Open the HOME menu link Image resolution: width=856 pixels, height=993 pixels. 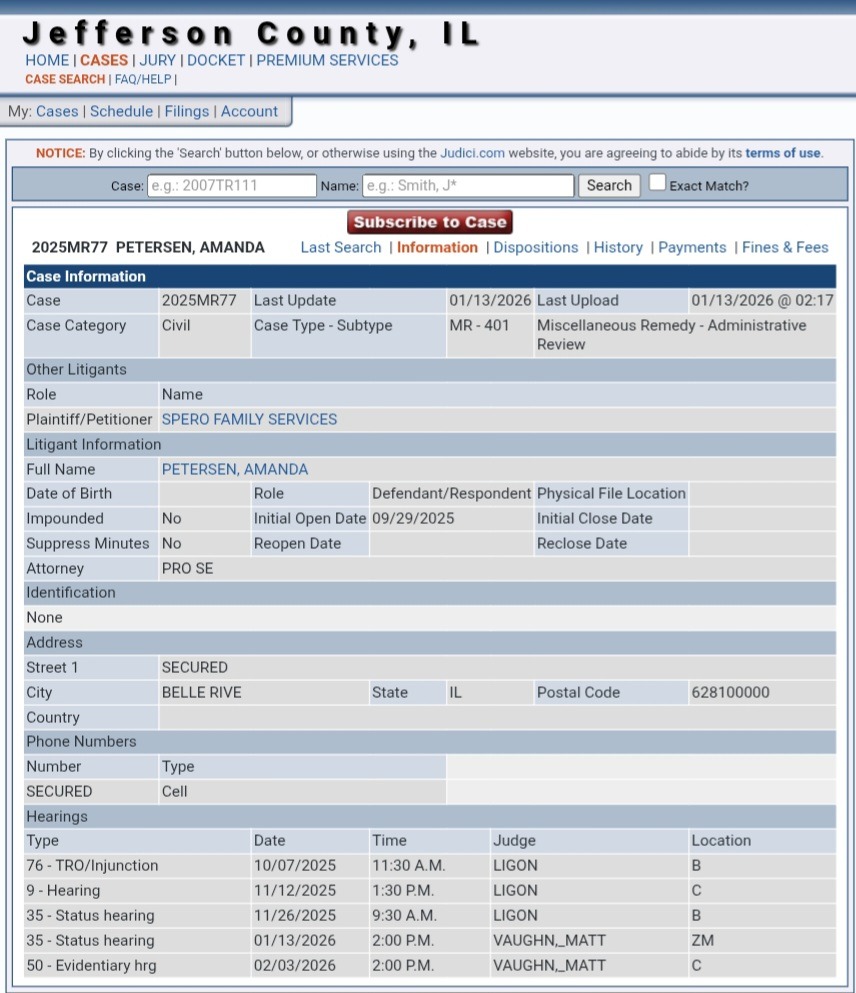pos(47,60)
